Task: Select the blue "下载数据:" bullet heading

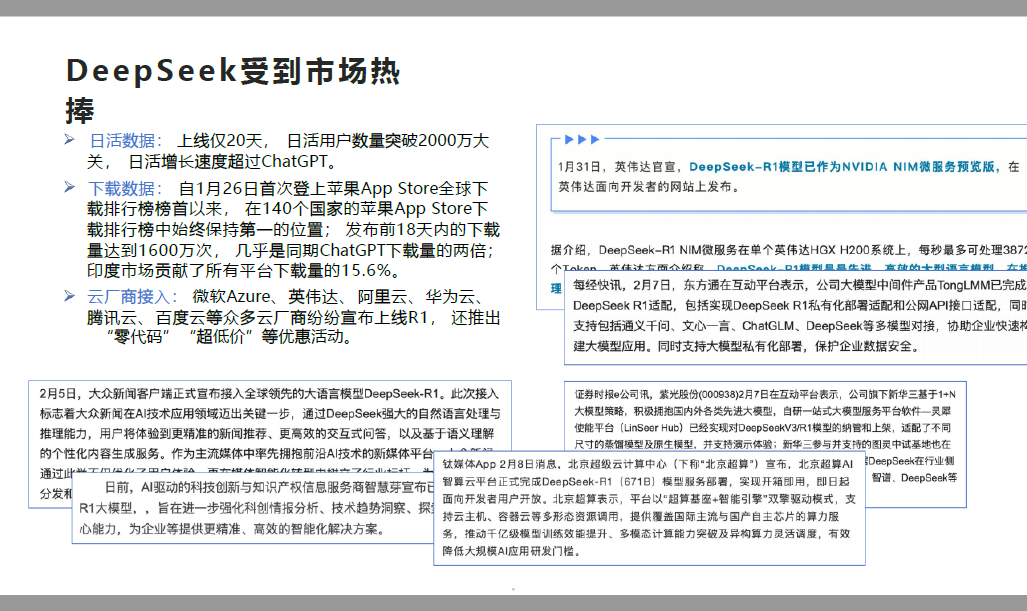Action: 125,189
